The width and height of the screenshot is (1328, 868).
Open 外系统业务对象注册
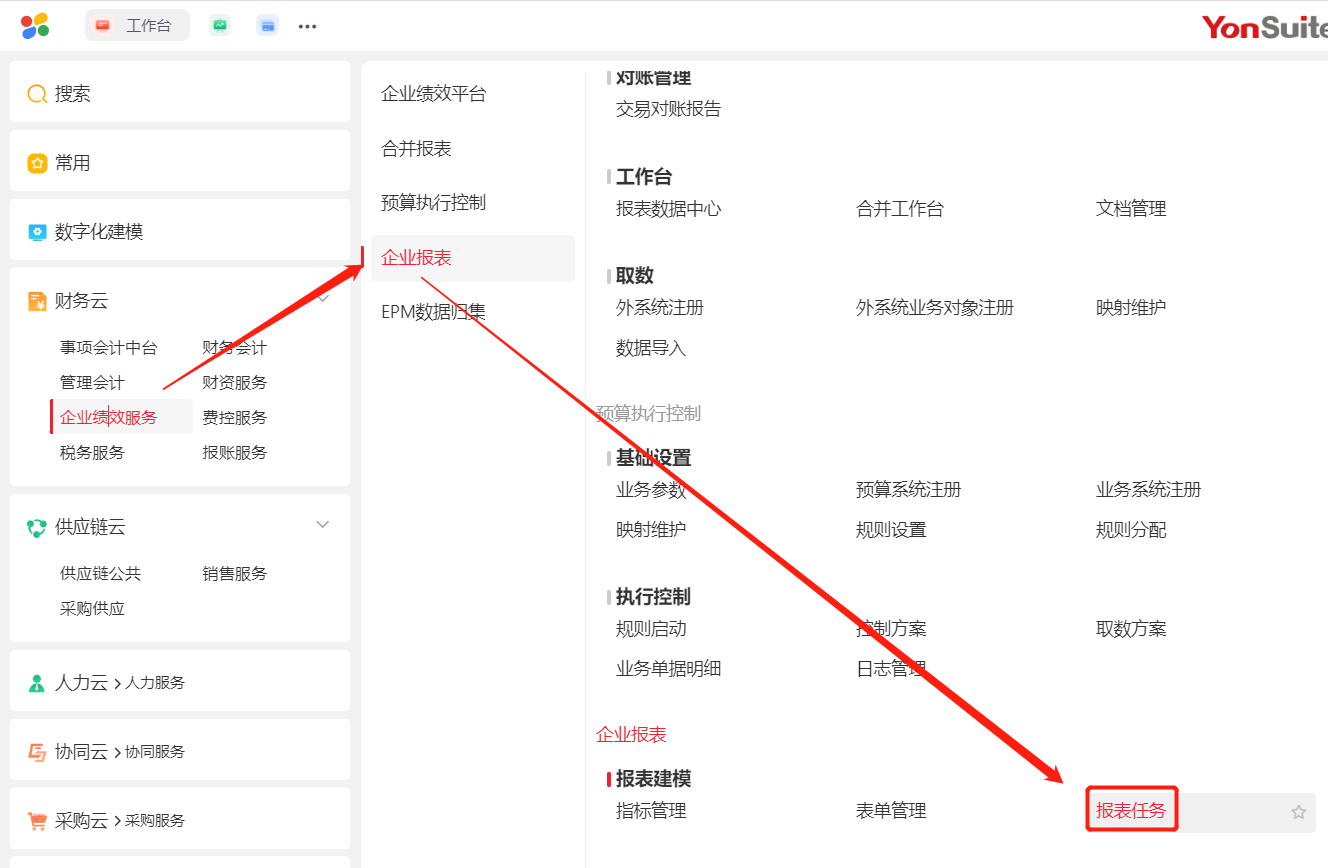point(935,308)
